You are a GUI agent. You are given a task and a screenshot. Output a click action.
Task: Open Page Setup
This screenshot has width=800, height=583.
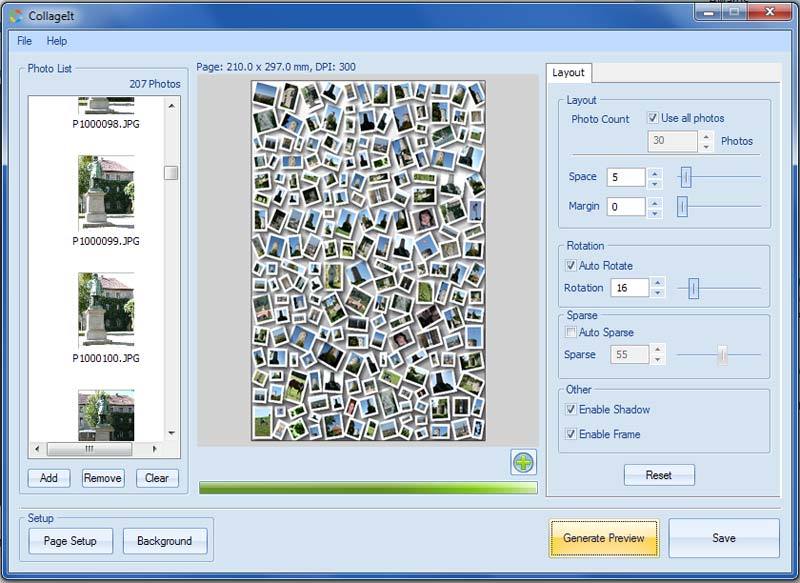[x=70, y=541]
